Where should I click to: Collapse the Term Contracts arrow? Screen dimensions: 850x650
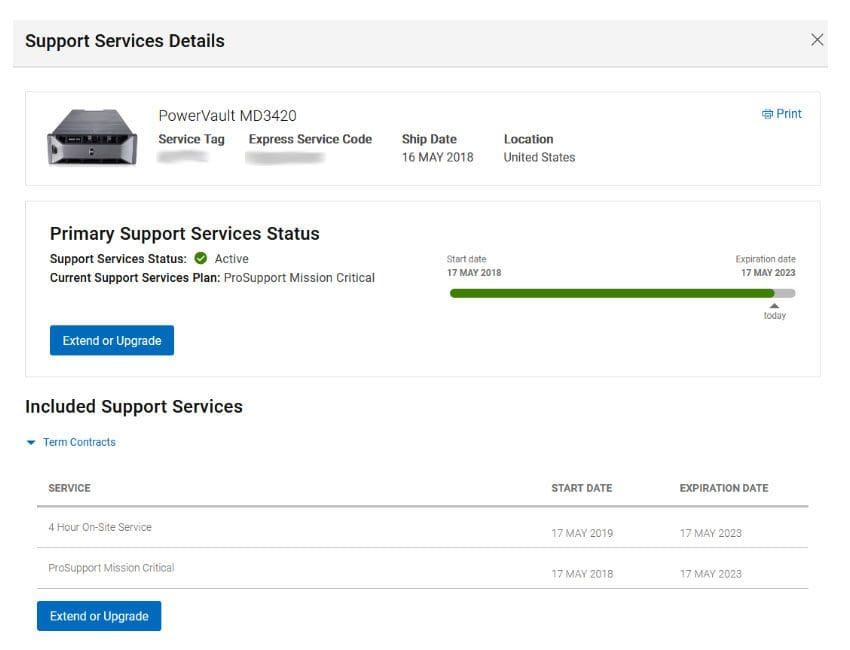tap(31, 442)
